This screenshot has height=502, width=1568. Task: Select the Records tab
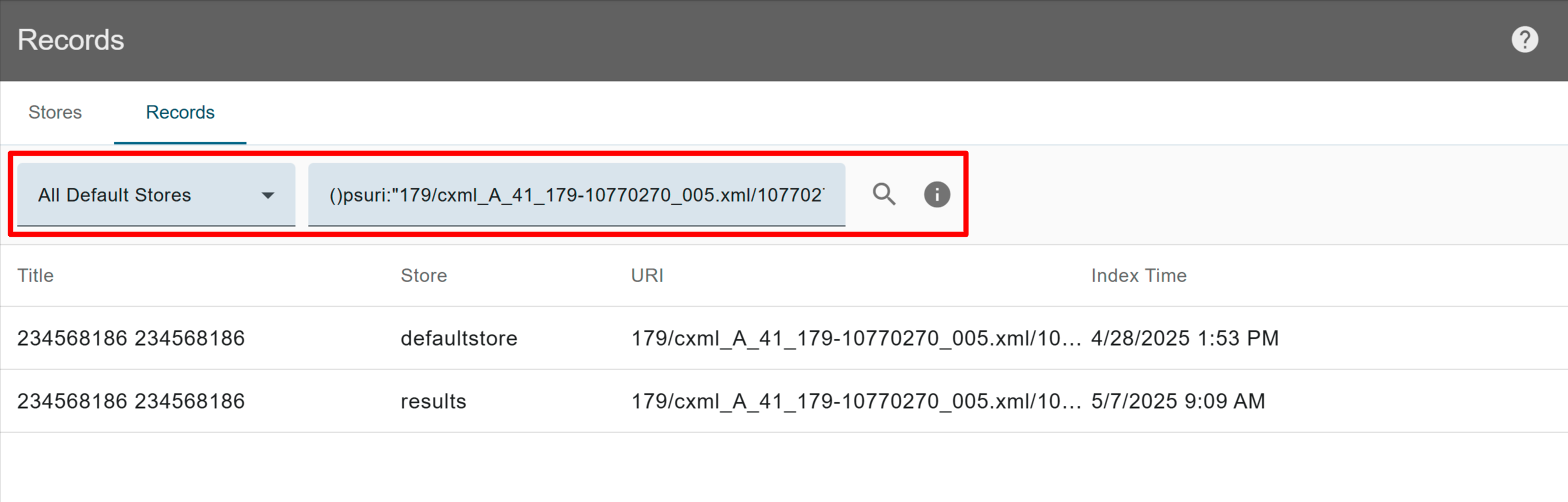[180, 113]
